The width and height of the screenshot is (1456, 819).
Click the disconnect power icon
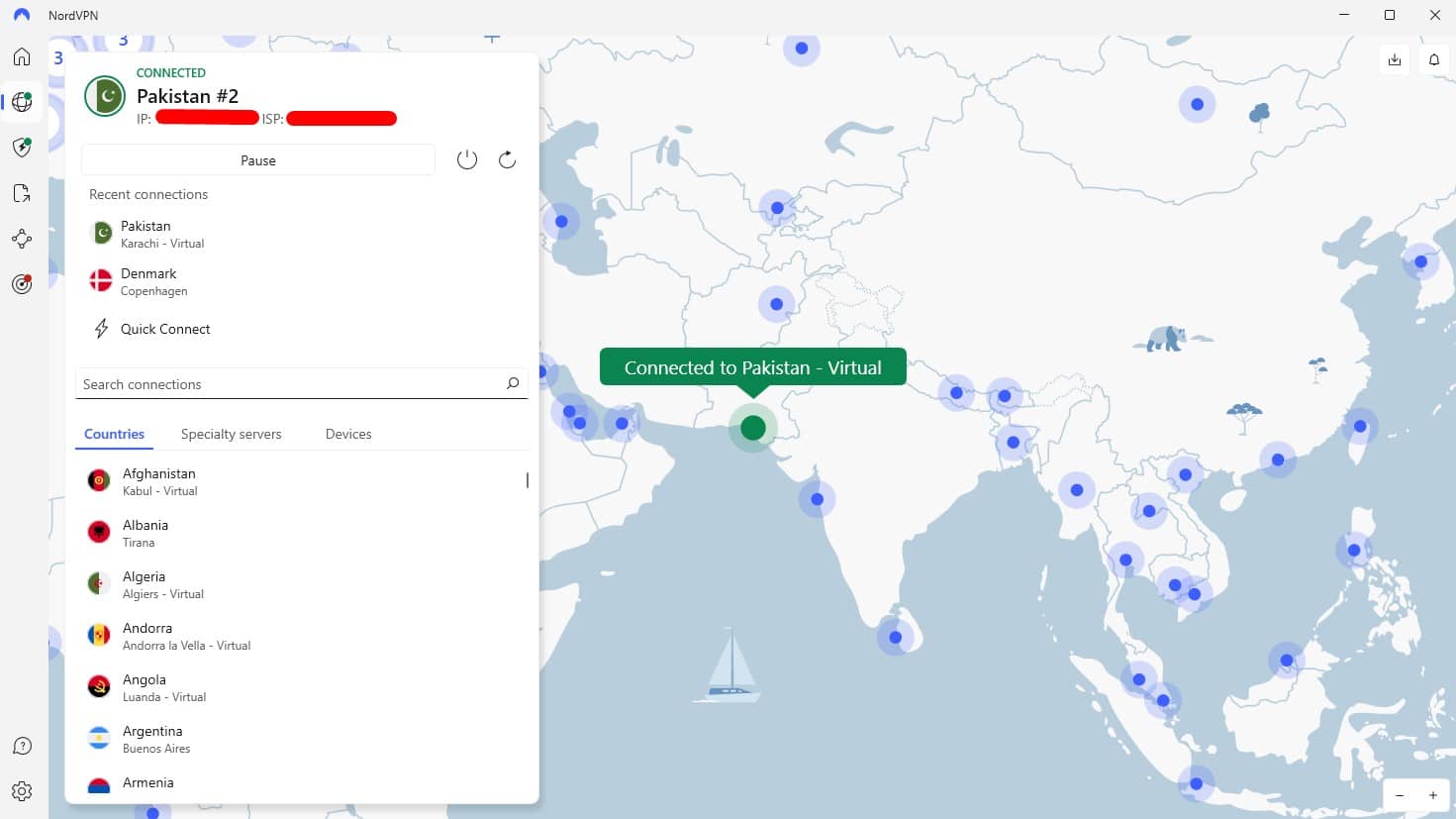pos(466,158)
